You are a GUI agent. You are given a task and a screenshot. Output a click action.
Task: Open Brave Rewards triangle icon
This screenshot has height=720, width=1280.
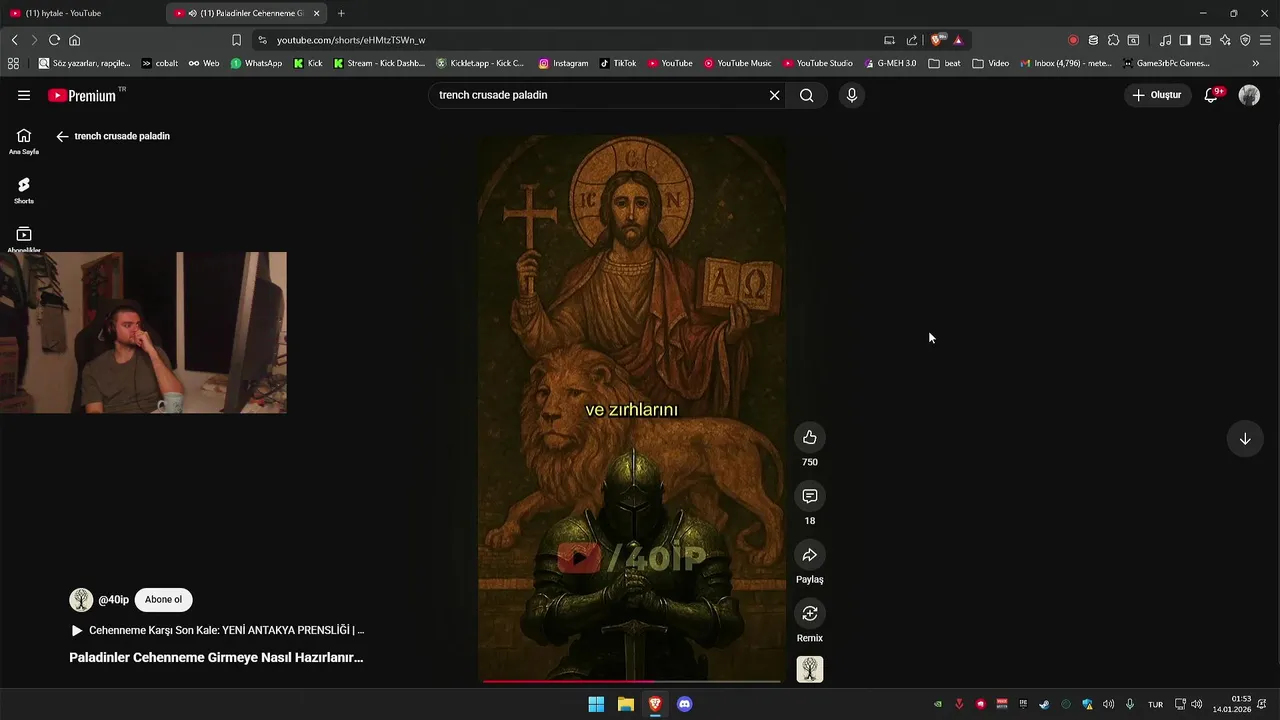[x=958, y=40]
